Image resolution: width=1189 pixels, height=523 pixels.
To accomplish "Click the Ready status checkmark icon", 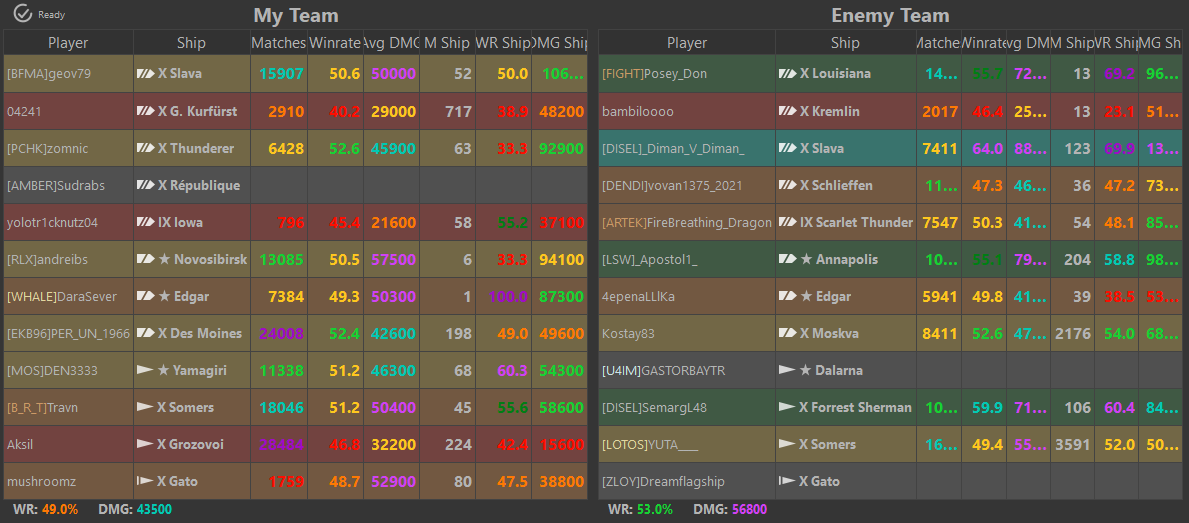I will coord(23,14).
